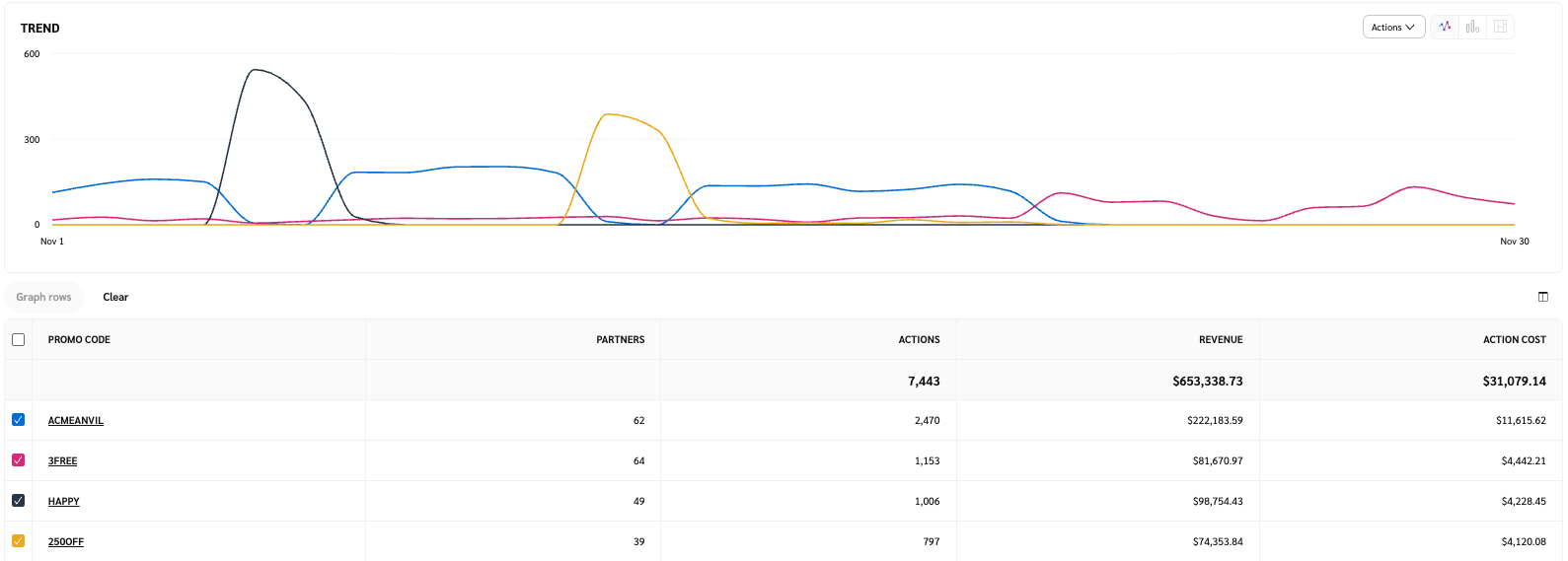Image resolution: width=1568 pixels, height=561 pixels.
Task: Sort by the Revenue column header
Action: pyautogui.click(x=1220, y=340)
